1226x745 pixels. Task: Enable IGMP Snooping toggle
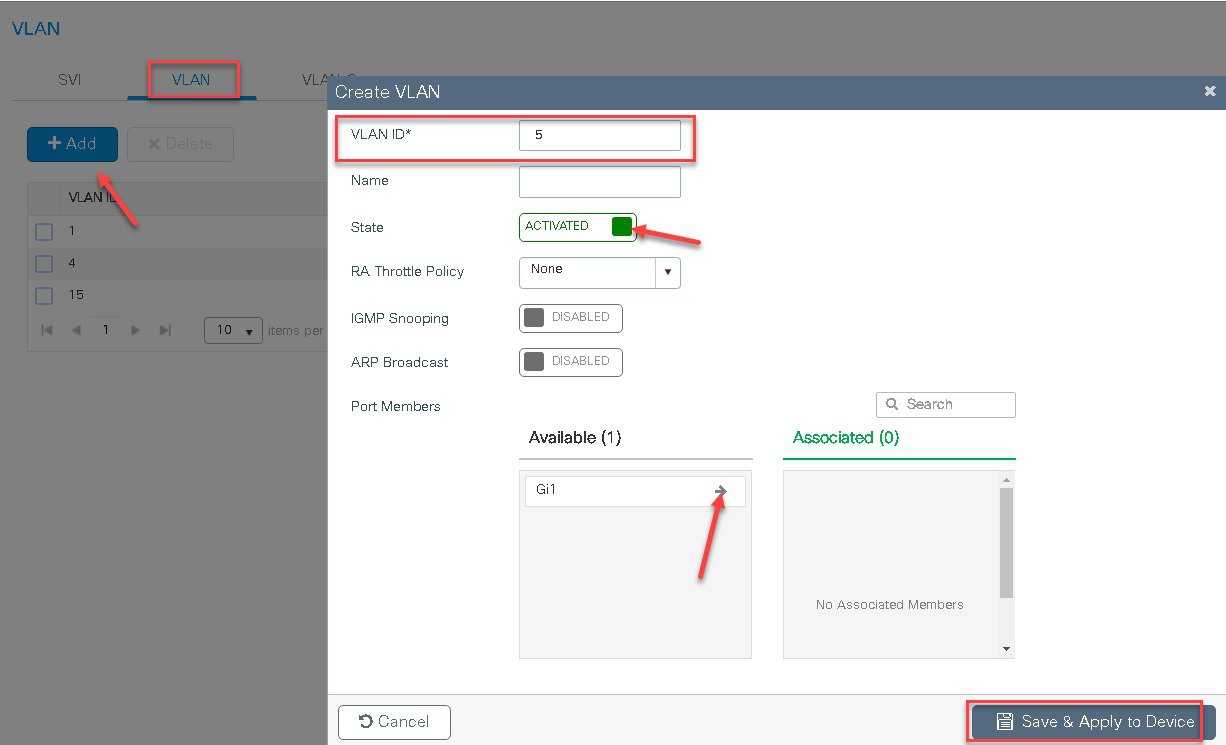[571, 318]
